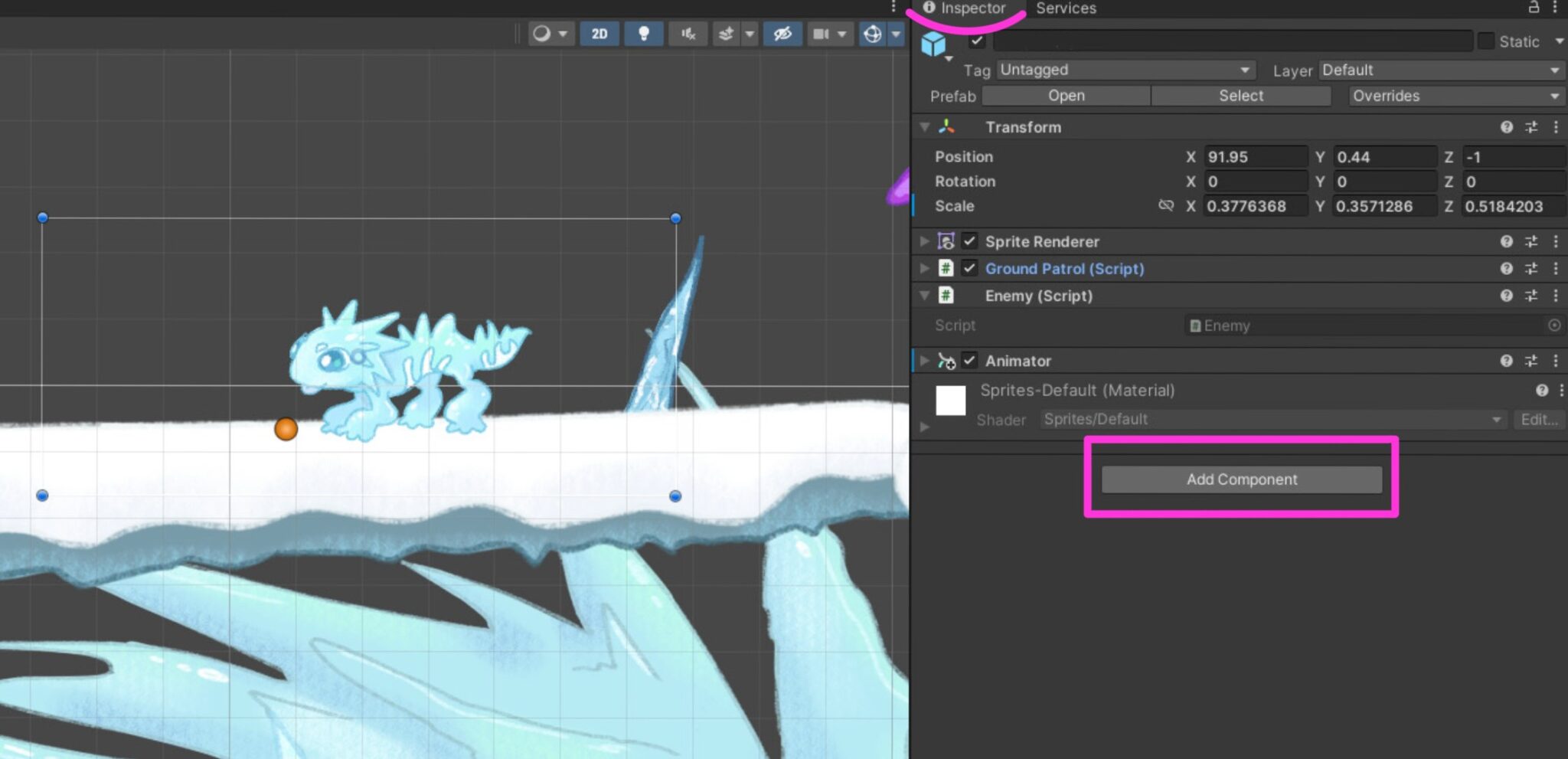Select the Inspector tab
Viewport: 1568px width, 759px height.
965,8
